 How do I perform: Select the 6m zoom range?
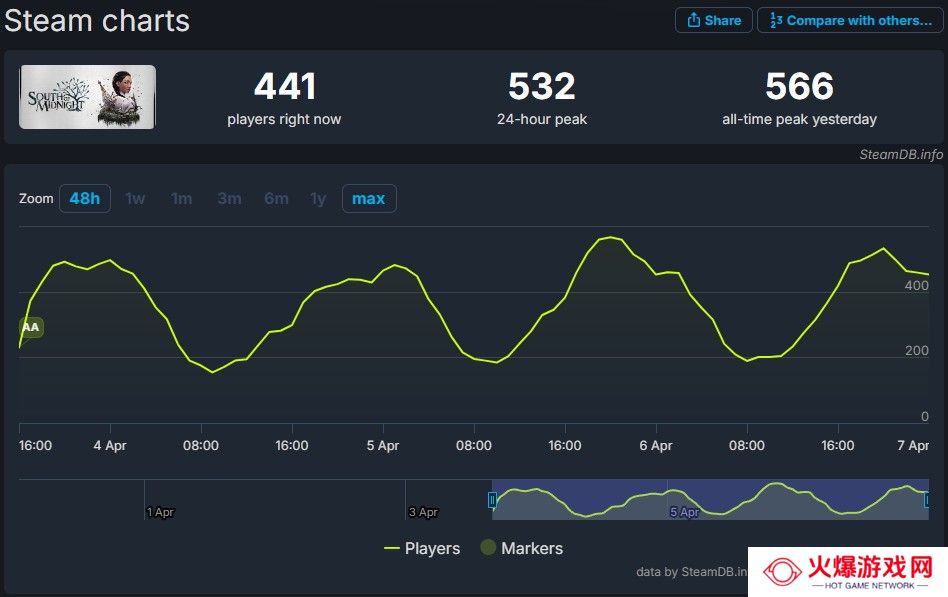tap(276, 198)
